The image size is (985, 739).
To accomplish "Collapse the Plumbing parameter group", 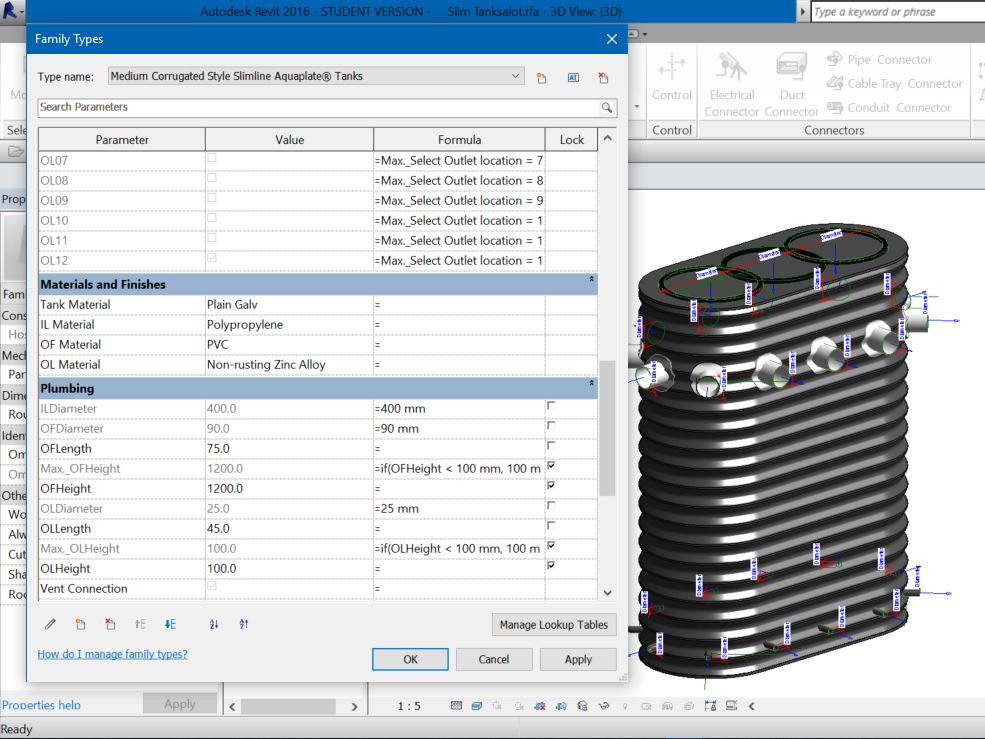I will tap(591, 383).
